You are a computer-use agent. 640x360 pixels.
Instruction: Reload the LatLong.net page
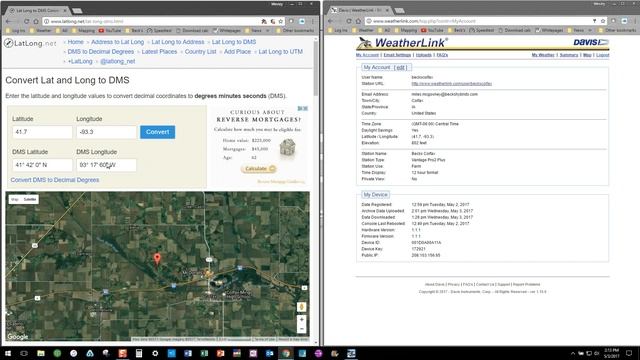pyautogui.click(x=27, y=21)
